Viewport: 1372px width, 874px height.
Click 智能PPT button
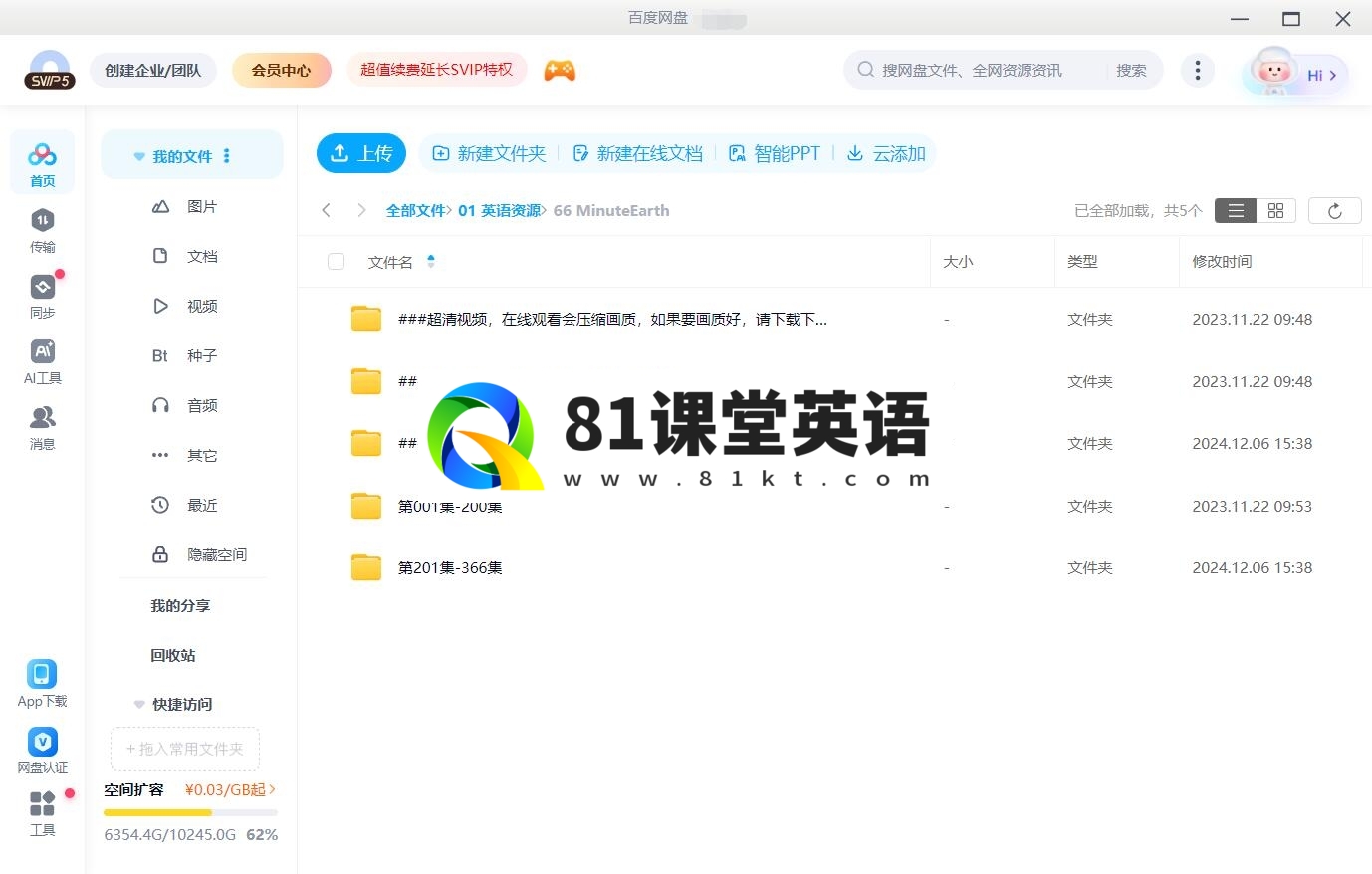pos(775,153)
